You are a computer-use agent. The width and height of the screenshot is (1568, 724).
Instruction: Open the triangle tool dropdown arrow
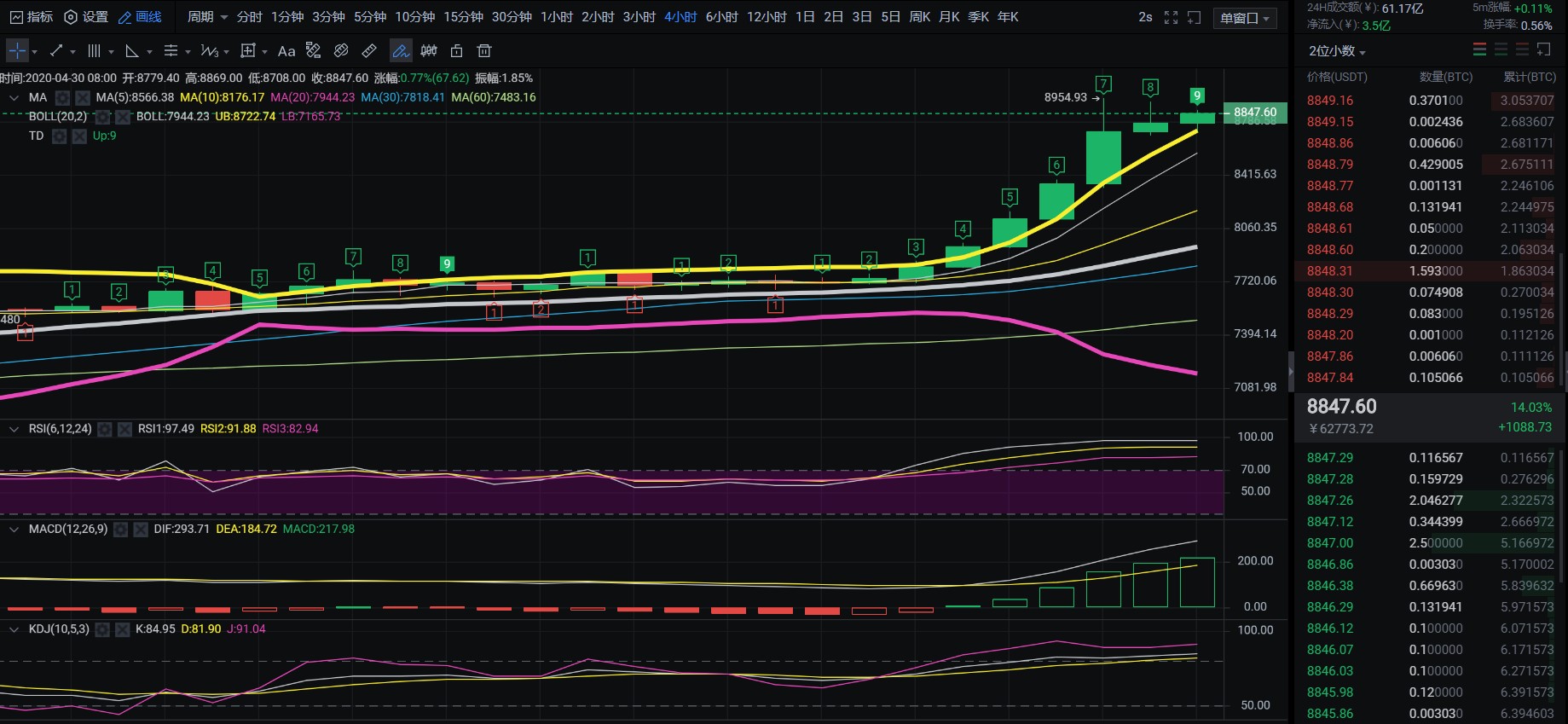tap(149, 52)
